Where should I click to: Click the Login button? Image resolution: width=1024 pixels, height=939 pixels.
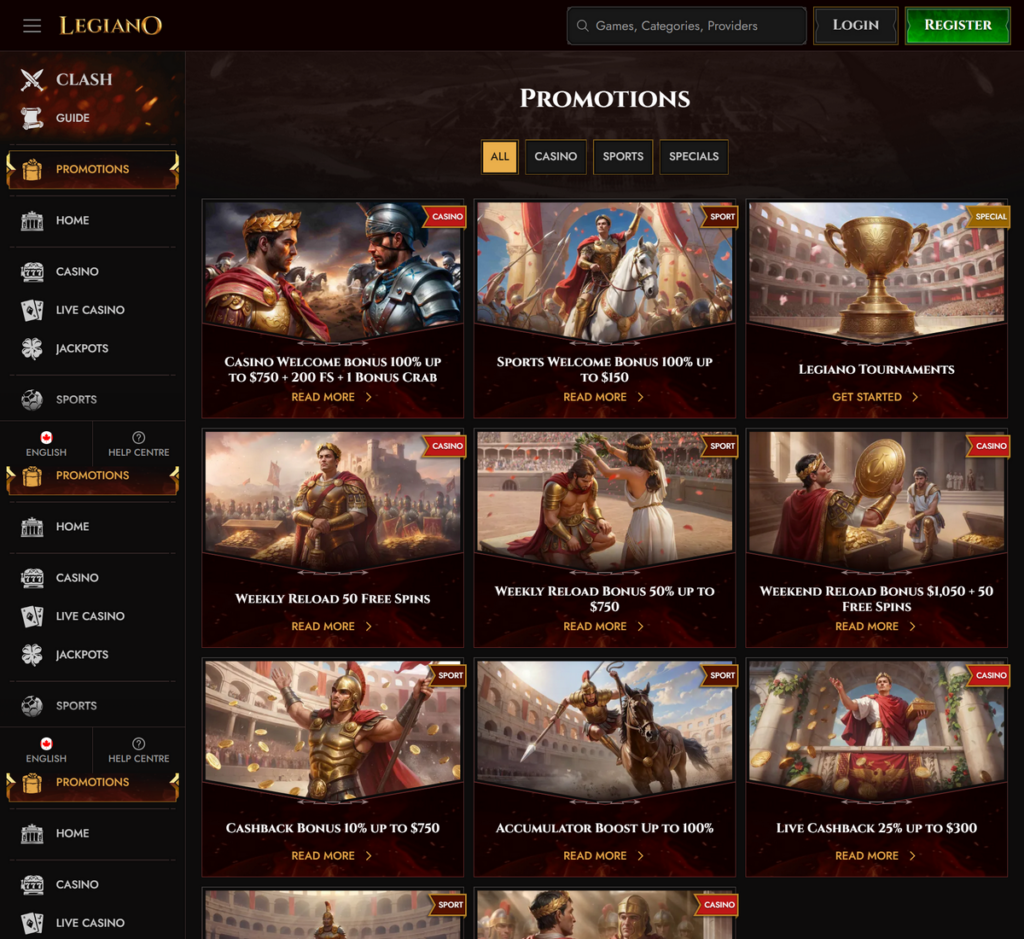[x=856, y=25]
